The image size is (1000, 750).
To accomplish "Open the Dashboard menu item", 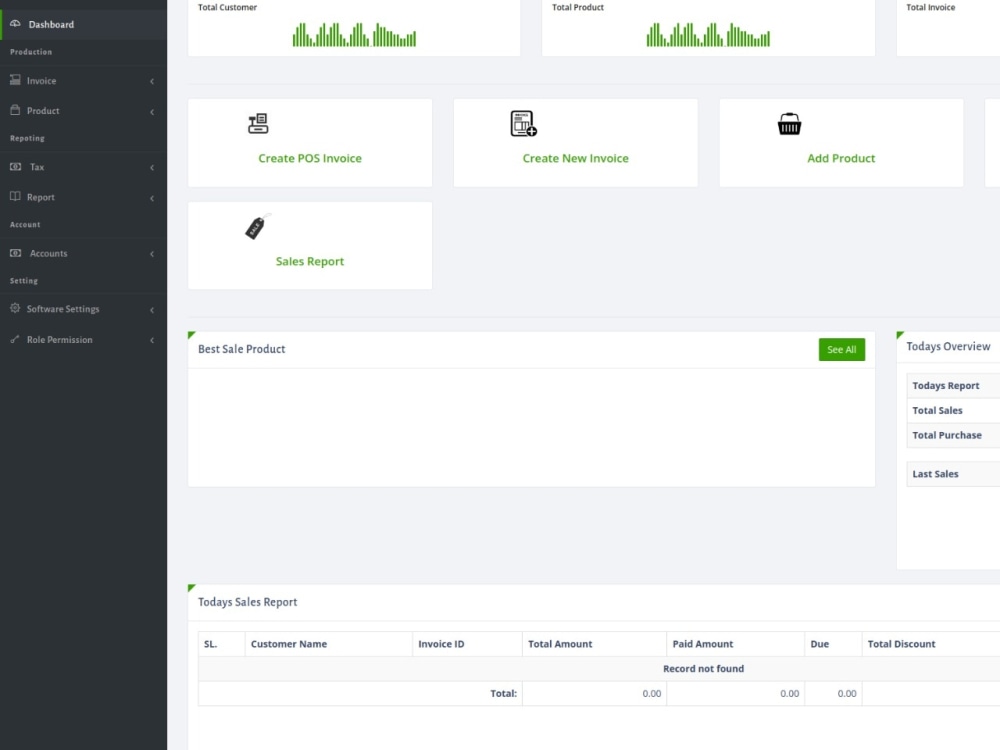I will [84, 24].
